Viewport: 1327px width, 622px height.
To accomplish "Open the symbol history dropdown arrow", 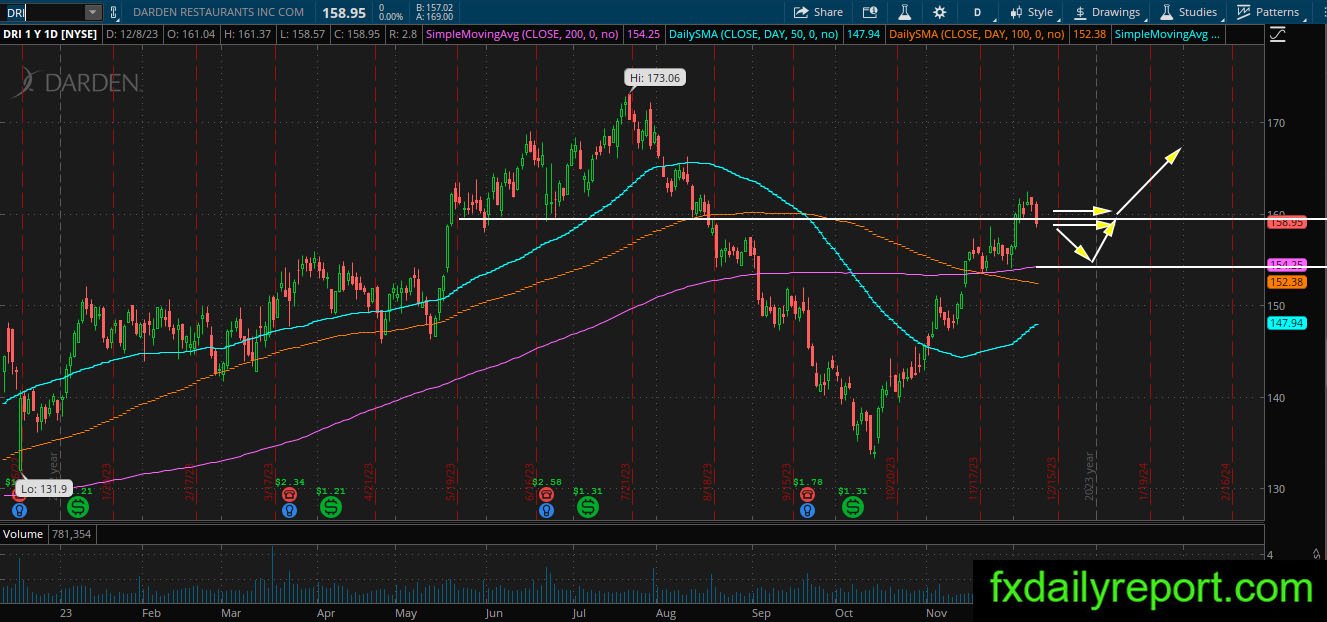I will (x=93, y=12).
